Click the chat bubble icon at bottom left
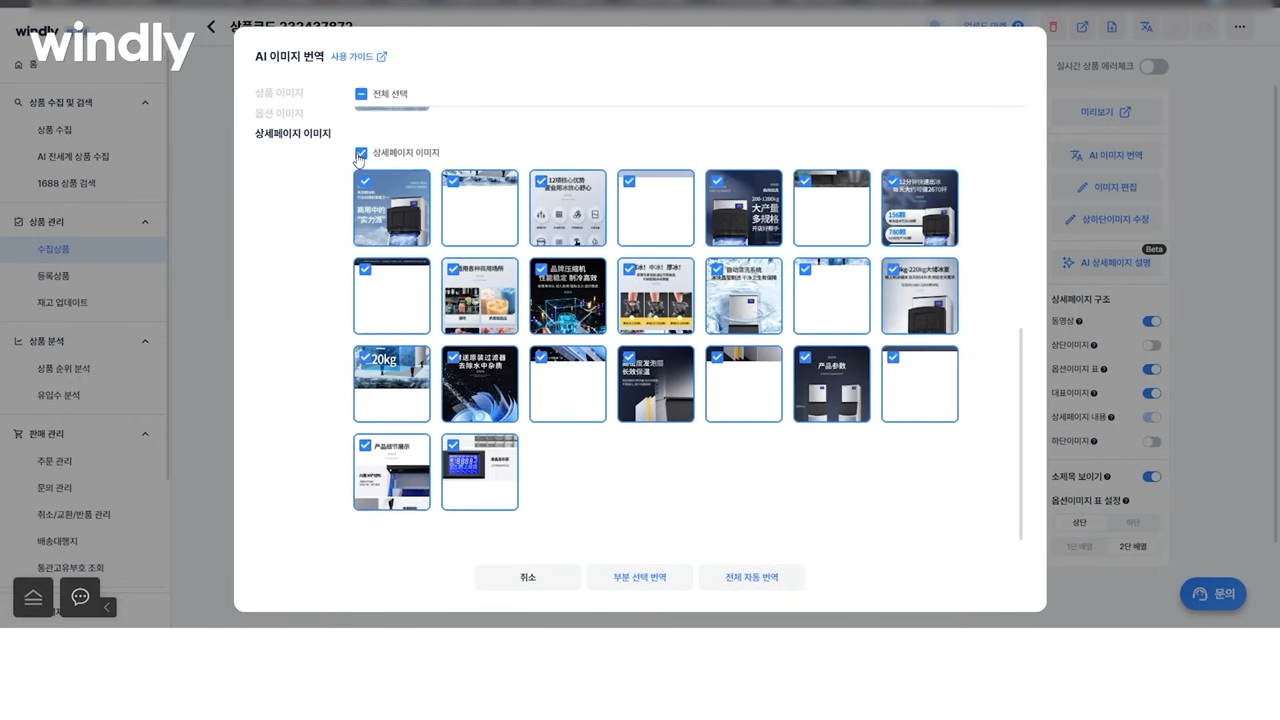This screenshot has width=1280, height=720. [80, 597]
